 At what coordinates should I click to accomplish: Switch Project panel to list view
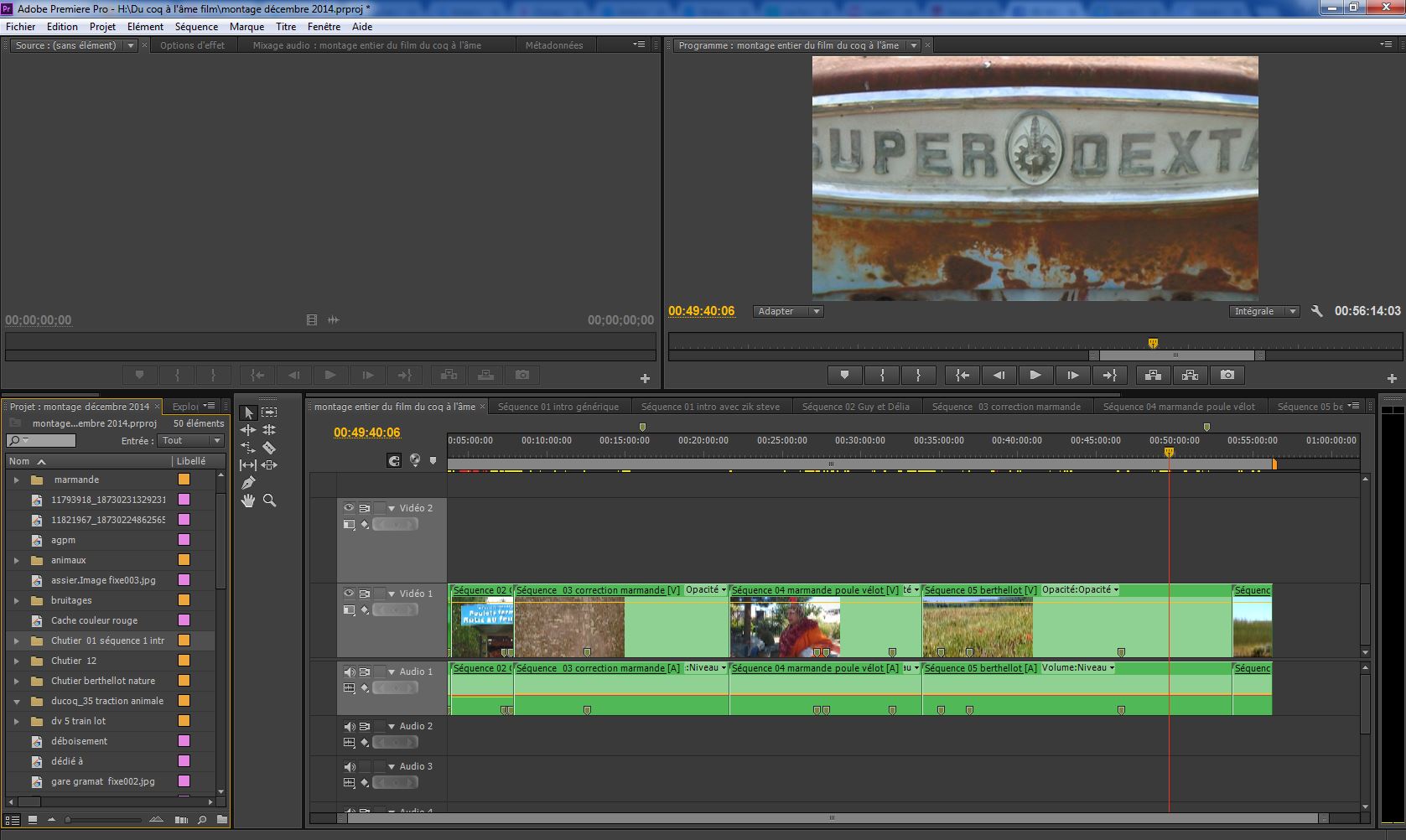pos(12,820)
